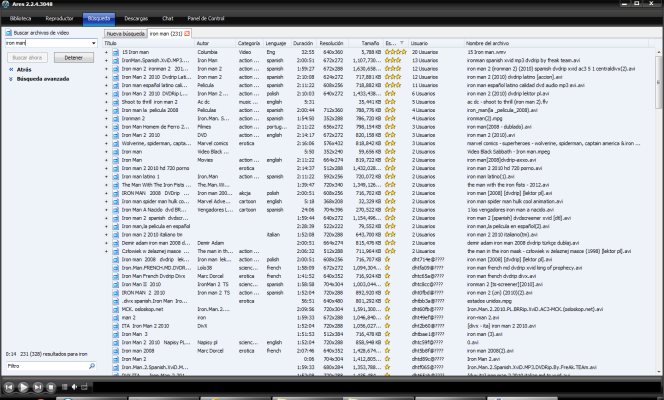Click the previous track button
The height and width of the screenshot is (400, 664).
(9, 387)
